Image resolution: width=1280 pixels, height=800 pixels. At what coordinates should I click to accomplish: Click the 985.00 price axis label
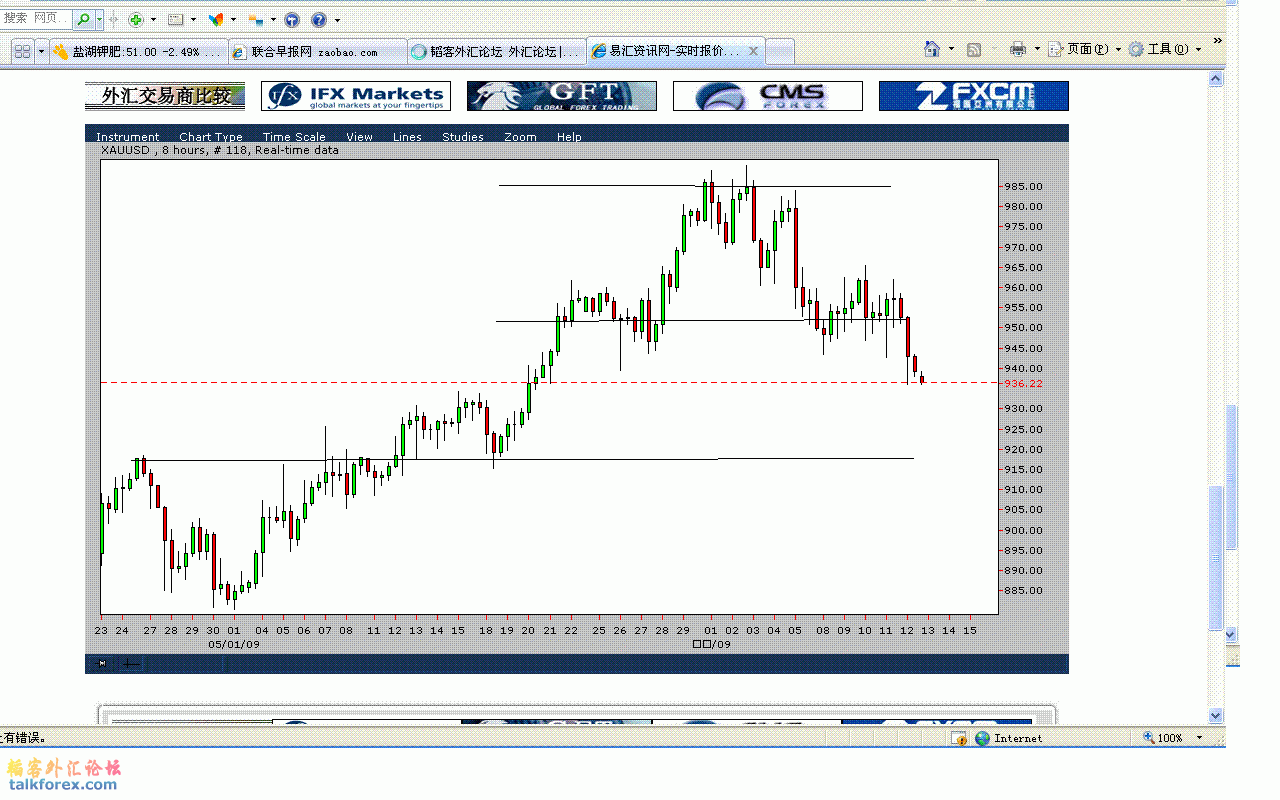tap(1024, 186)
